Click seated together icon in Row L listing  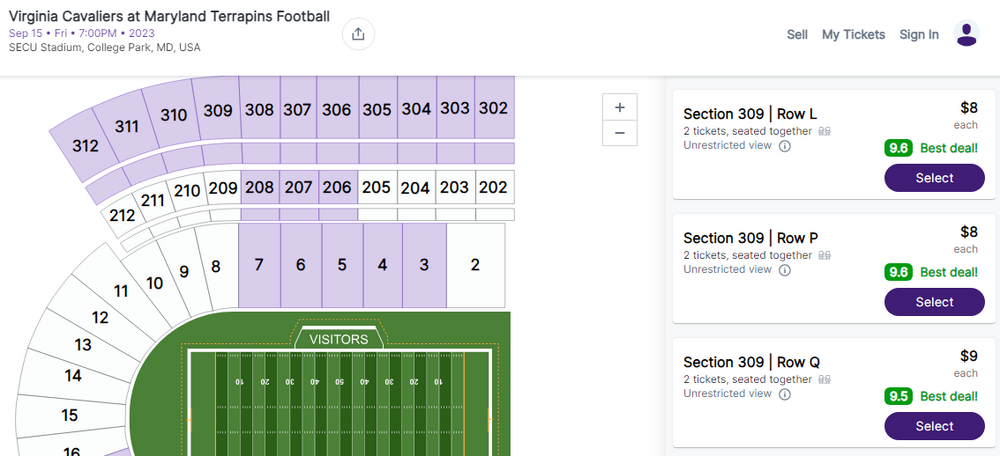click(824, 131)
